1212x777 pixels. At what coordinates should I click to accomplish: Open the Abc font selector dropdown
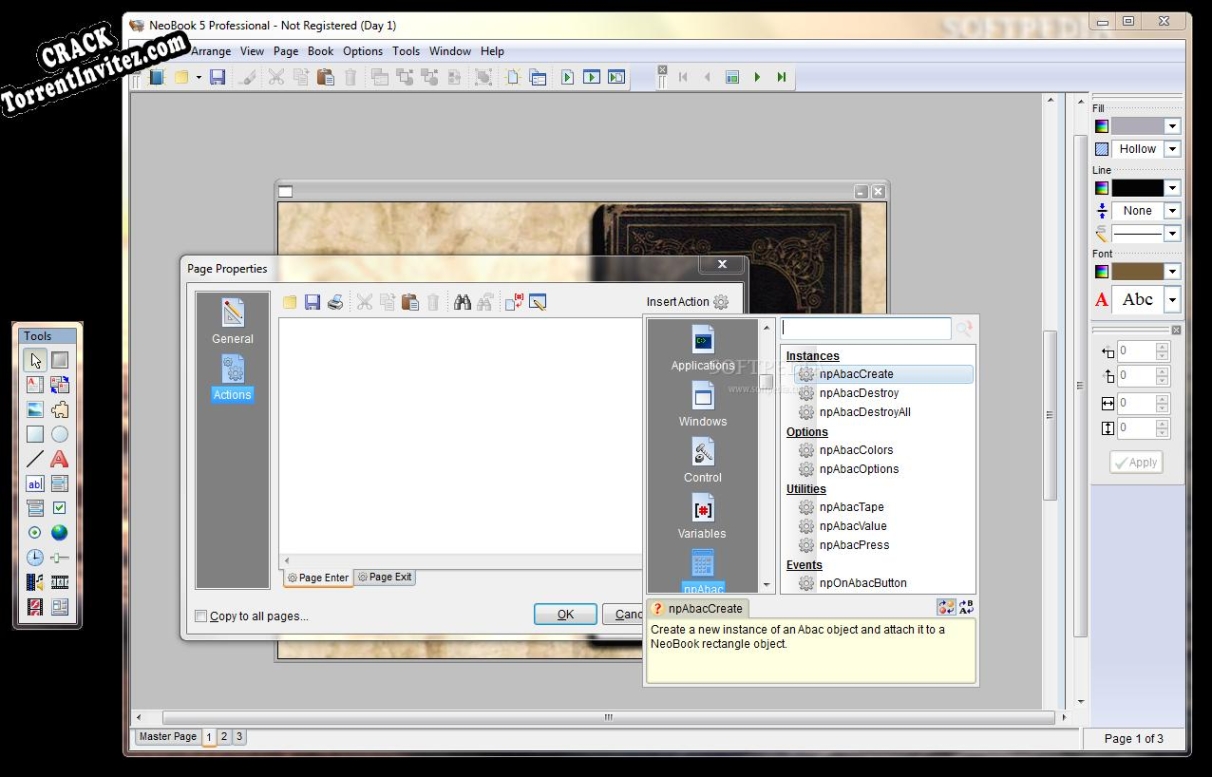(x=1170, y=298)
